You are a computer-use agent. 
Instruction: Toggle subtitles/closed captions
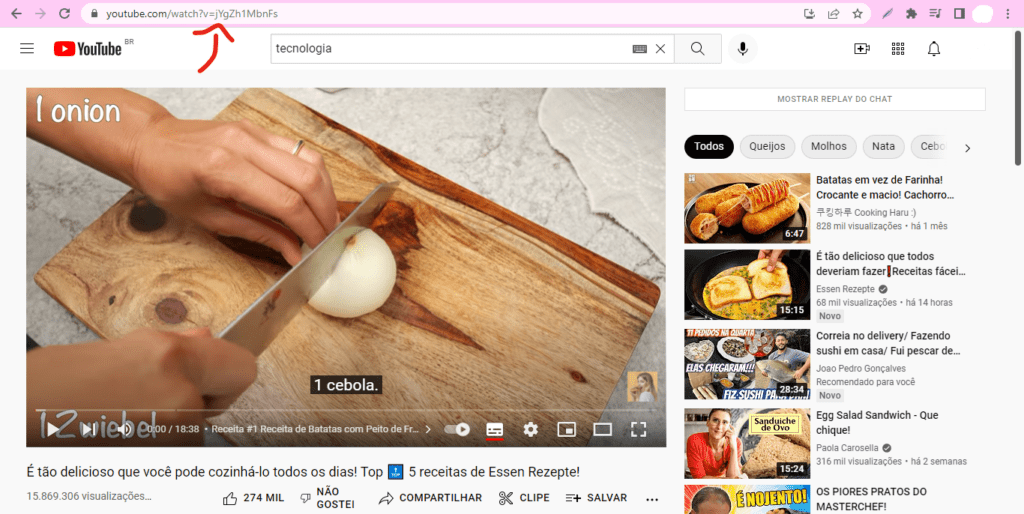click(x=495, y=429)
